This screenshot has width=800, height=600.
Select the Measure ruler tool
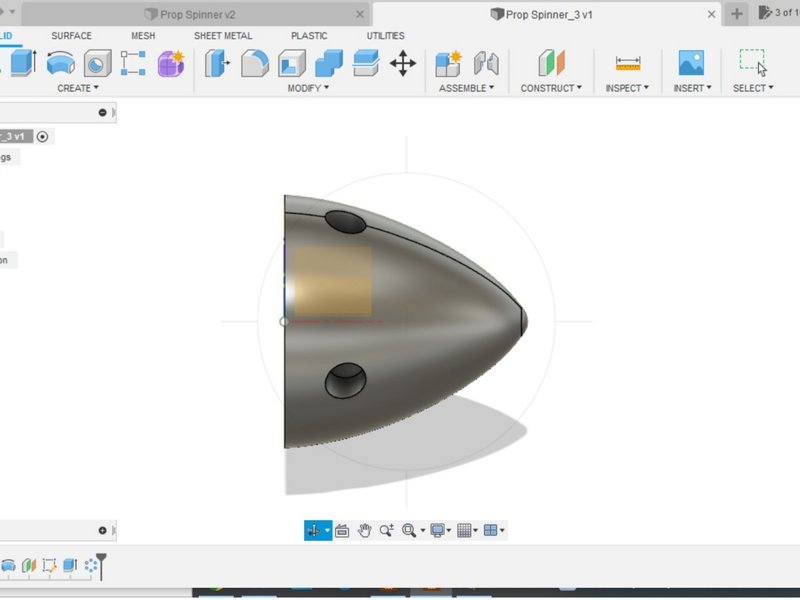tap(628, 63)
